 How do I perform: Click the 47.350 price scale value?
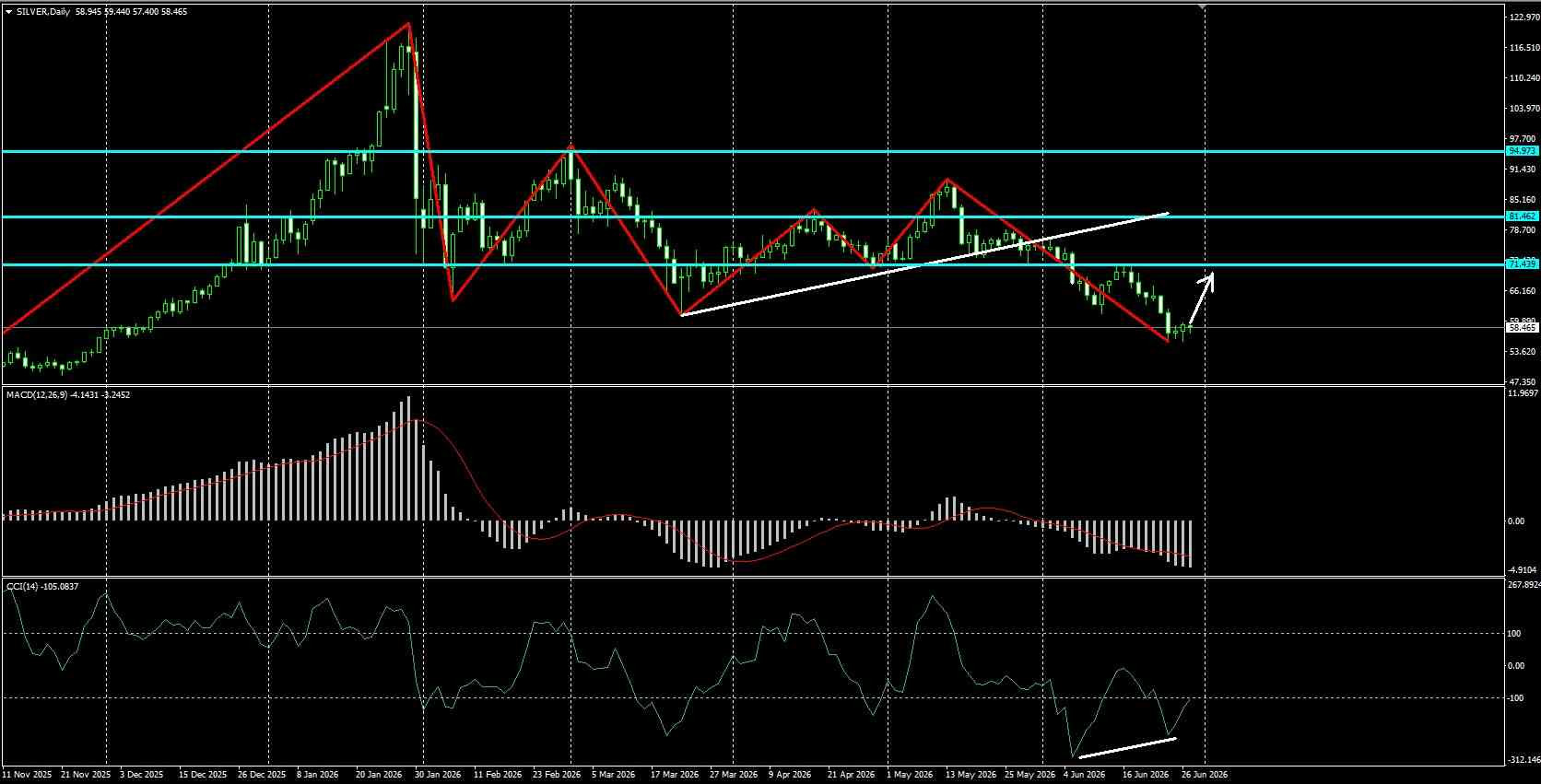click(1523, 381)
